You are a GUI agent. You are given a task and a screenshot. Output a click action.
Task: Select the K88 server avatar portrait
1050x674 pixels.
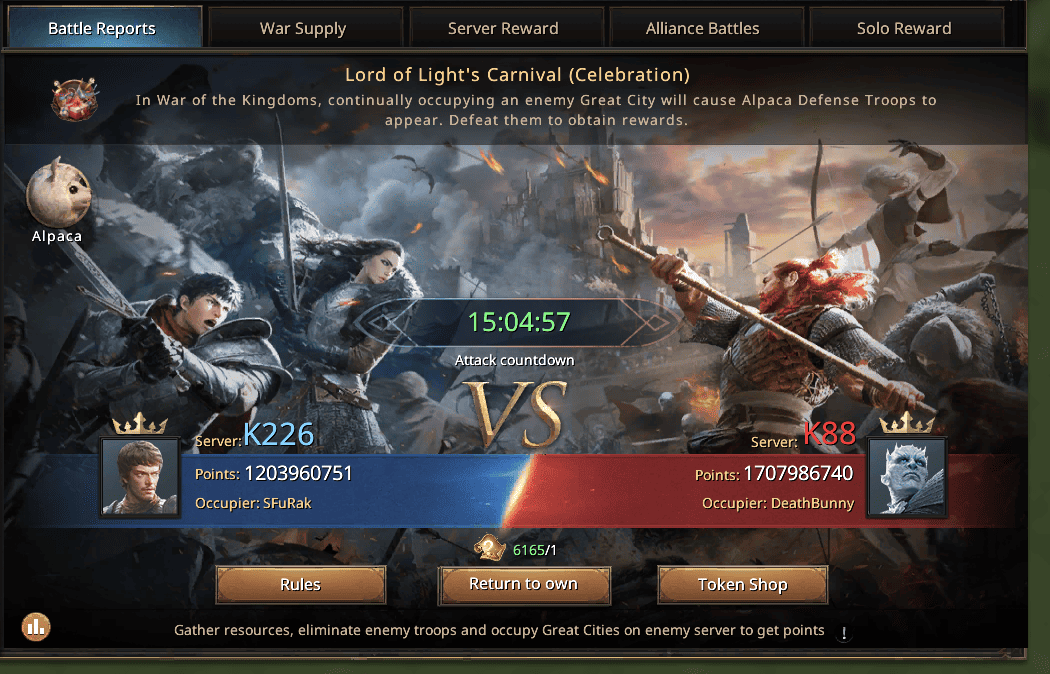907,477
